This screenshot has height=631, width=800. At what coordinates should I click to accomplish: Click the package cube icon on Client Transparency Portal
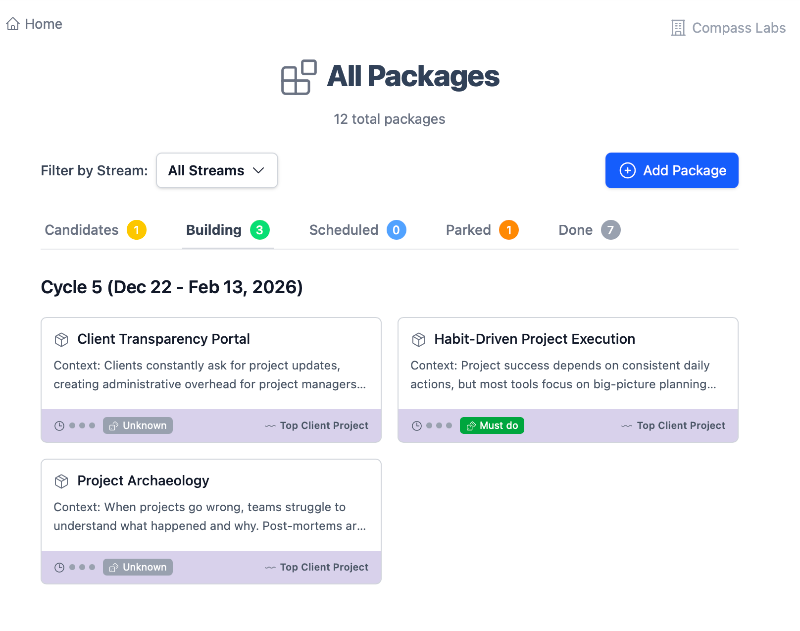pyautogui.click(x=61, y=339)
